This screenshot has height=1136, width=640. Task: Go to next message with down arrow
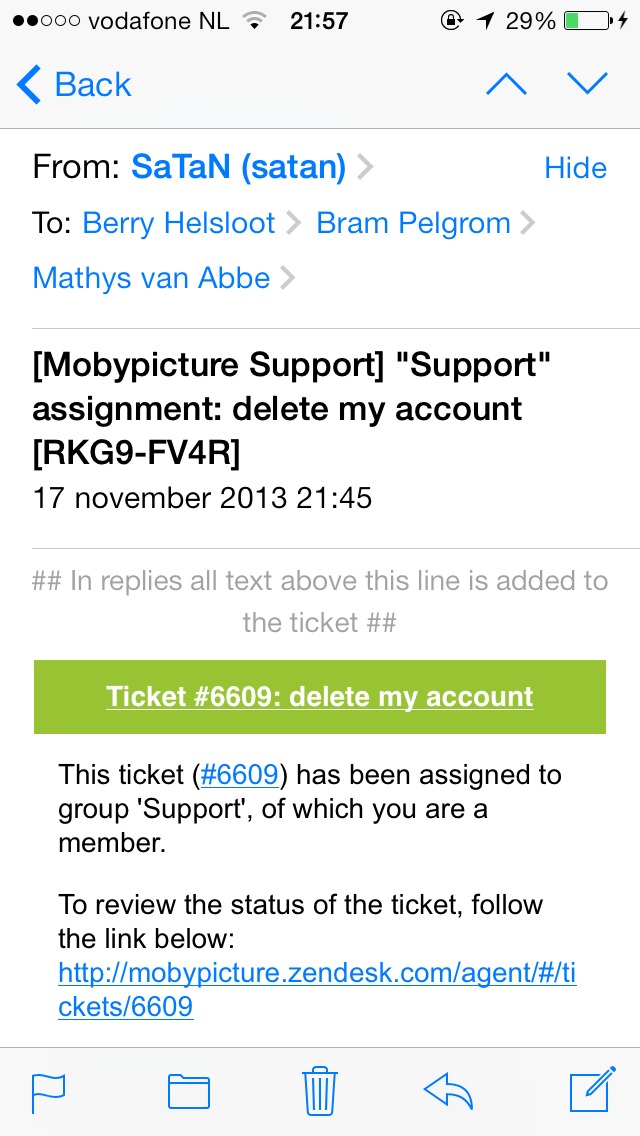[587, 85]
